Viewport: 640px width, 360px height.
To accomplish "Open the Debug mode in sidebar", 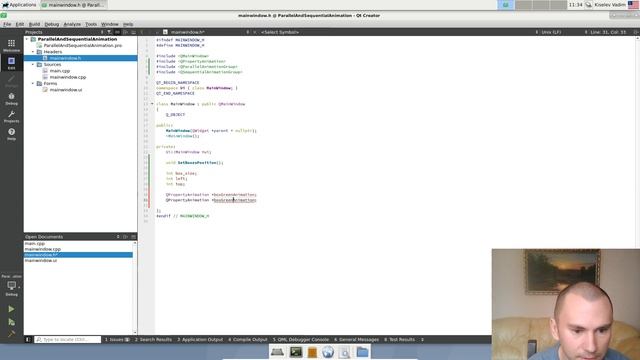I will click(x=11, y=99).
